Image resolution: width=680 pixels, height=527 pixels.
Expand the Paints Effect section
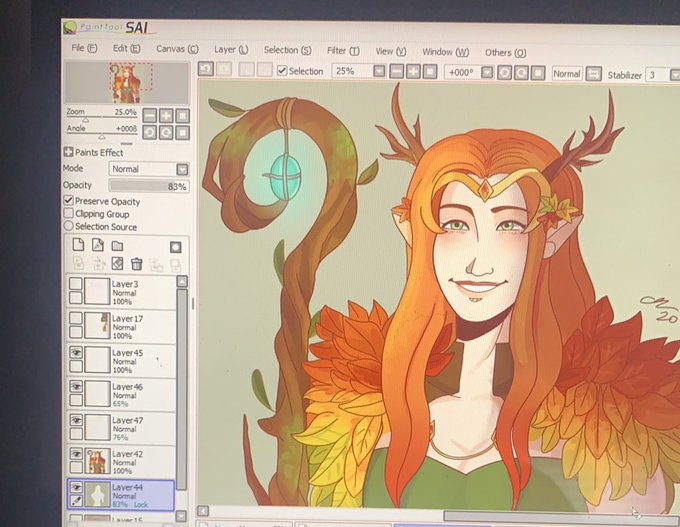point(68,152)
